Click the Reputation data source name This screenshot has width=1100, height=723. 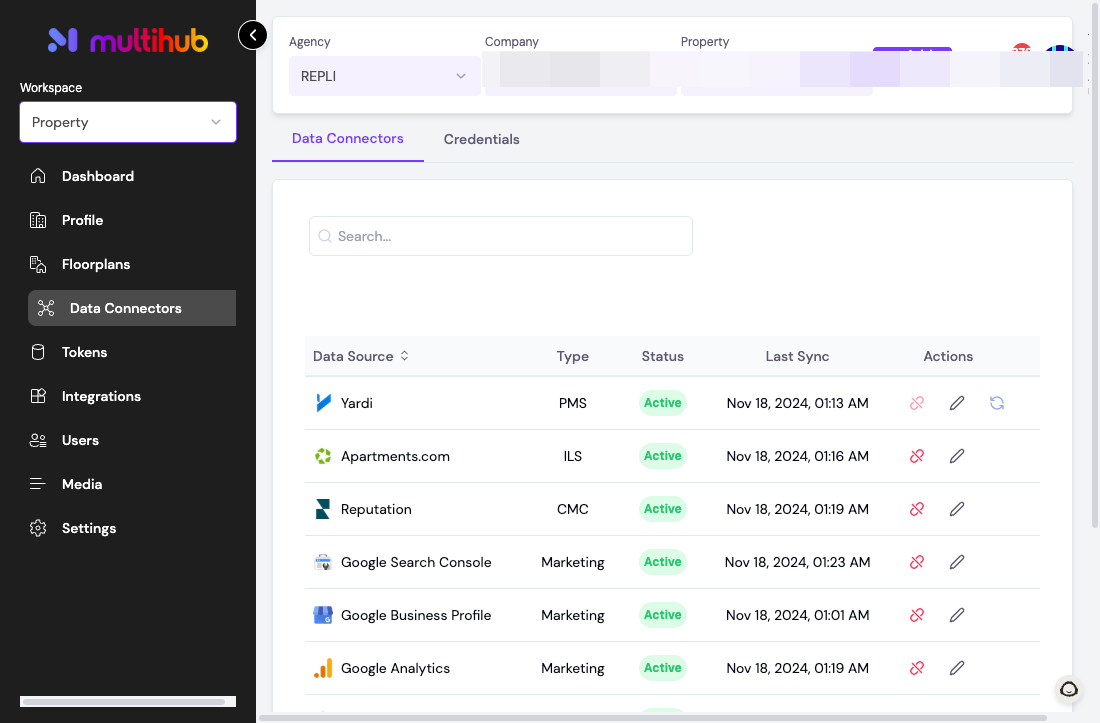point(376,509)
